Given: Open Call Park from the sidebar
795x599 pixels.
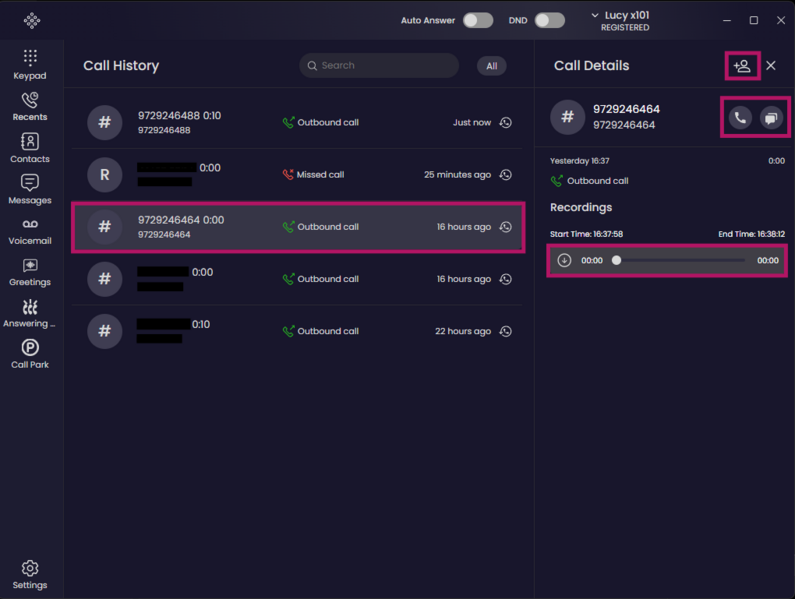Looking at the screenshot, I should coord(30,355).
